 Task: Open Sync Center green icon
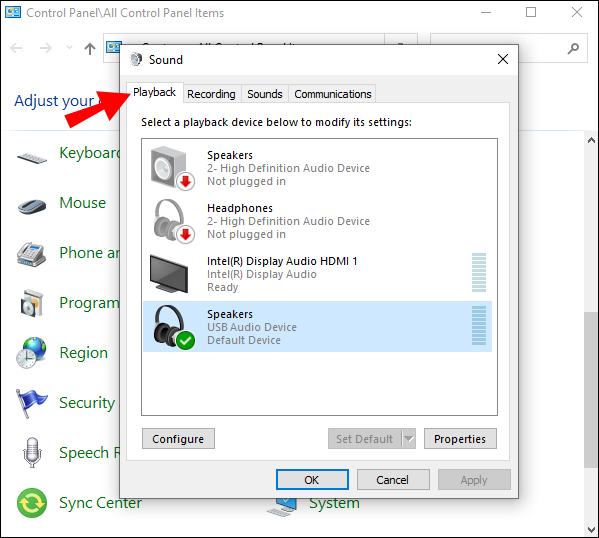coord(32,503)
